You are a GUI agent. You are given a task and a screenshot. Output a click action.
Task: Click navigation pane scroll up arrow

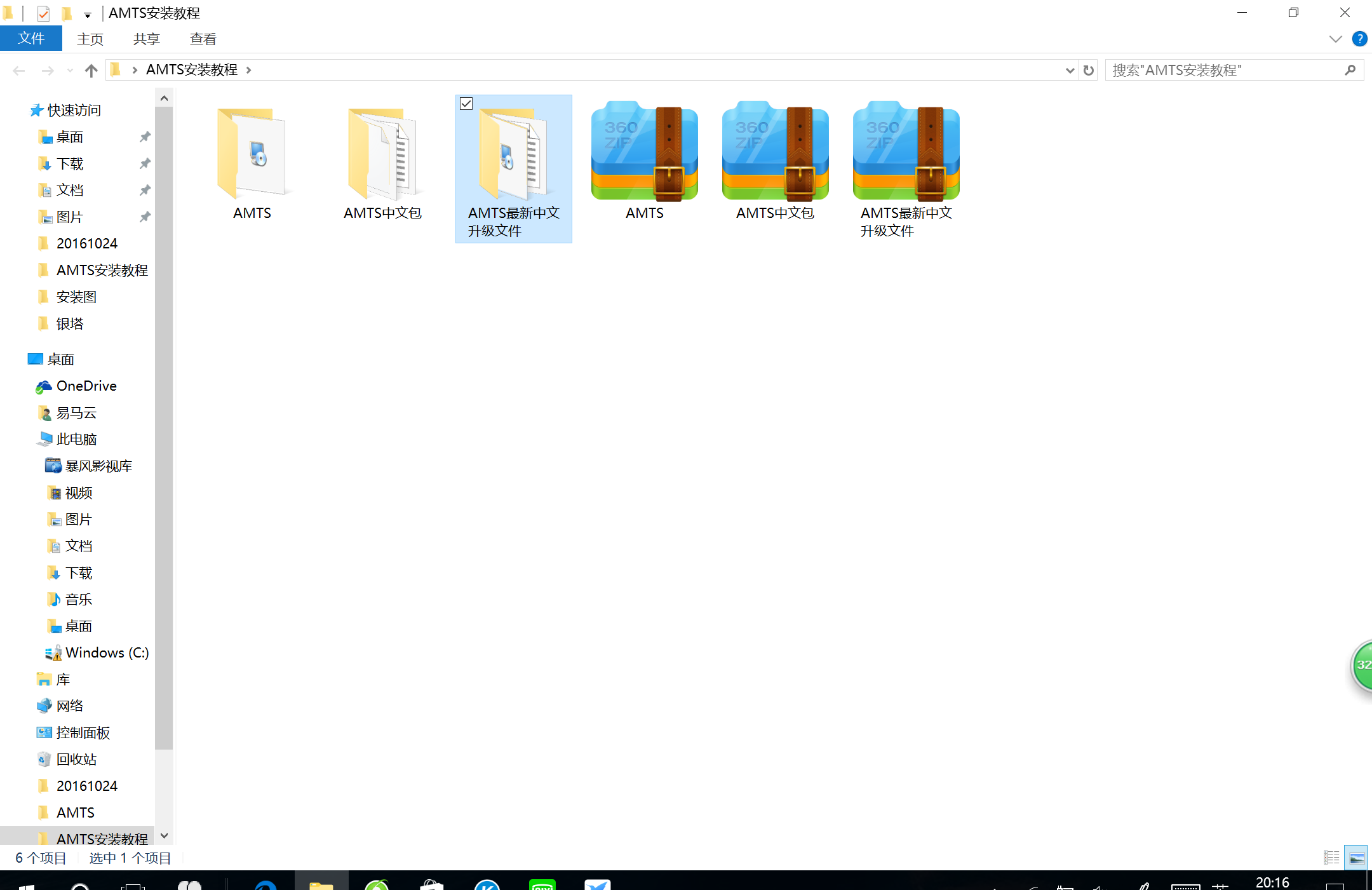pyautogui.click(x=164, y=98)
